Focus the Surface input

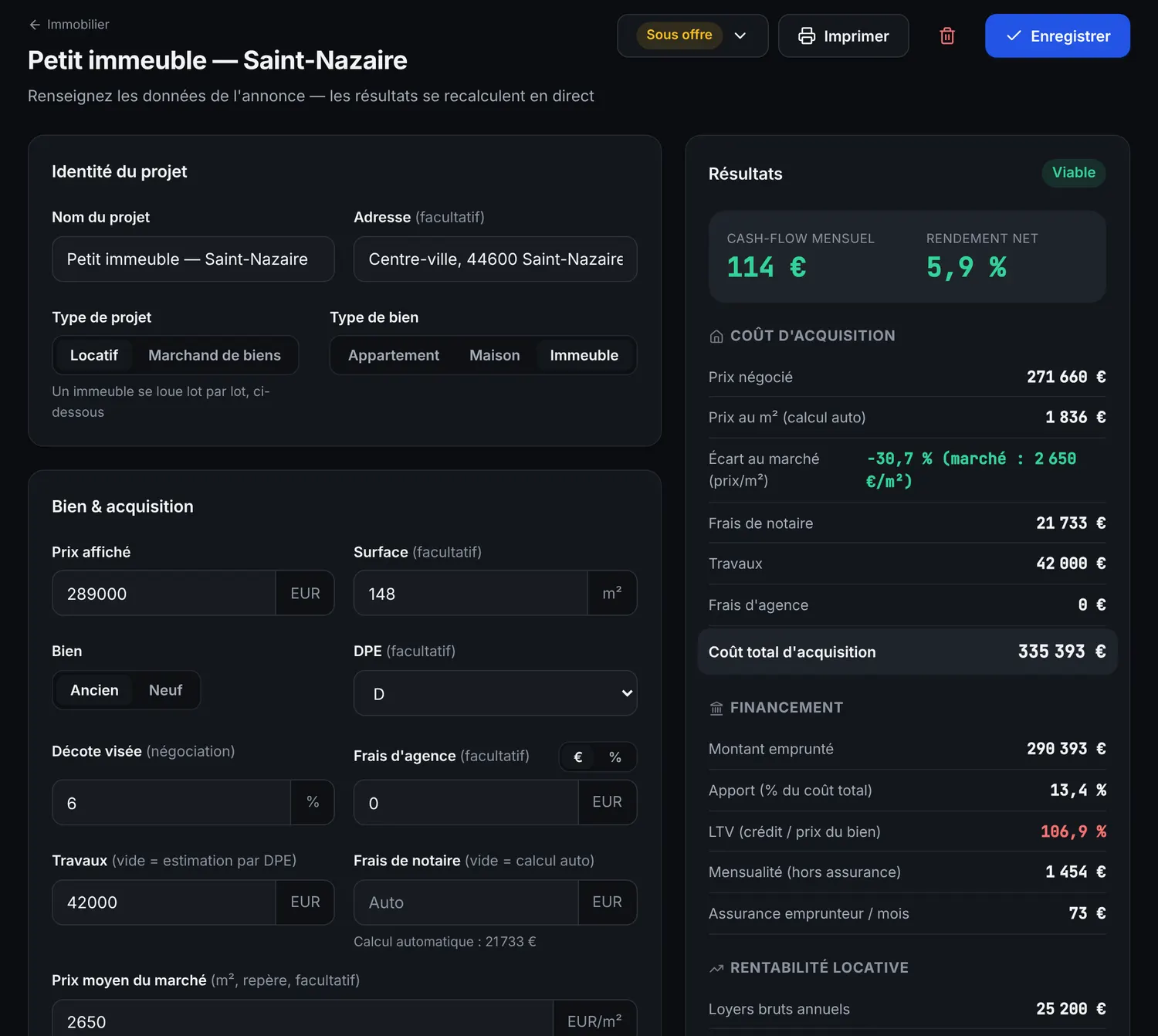[x=471, y=593]
